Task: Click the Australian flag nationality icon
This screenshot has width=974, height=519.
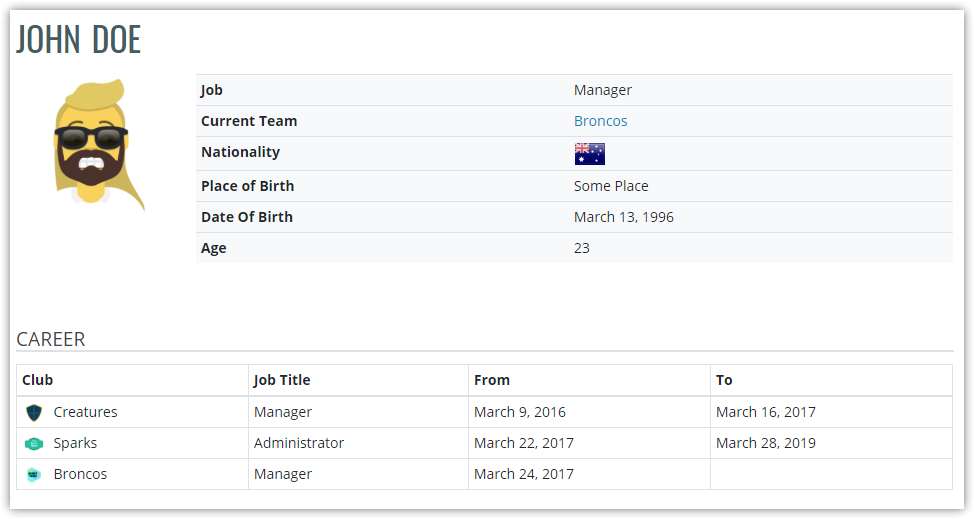Action: 589,153
